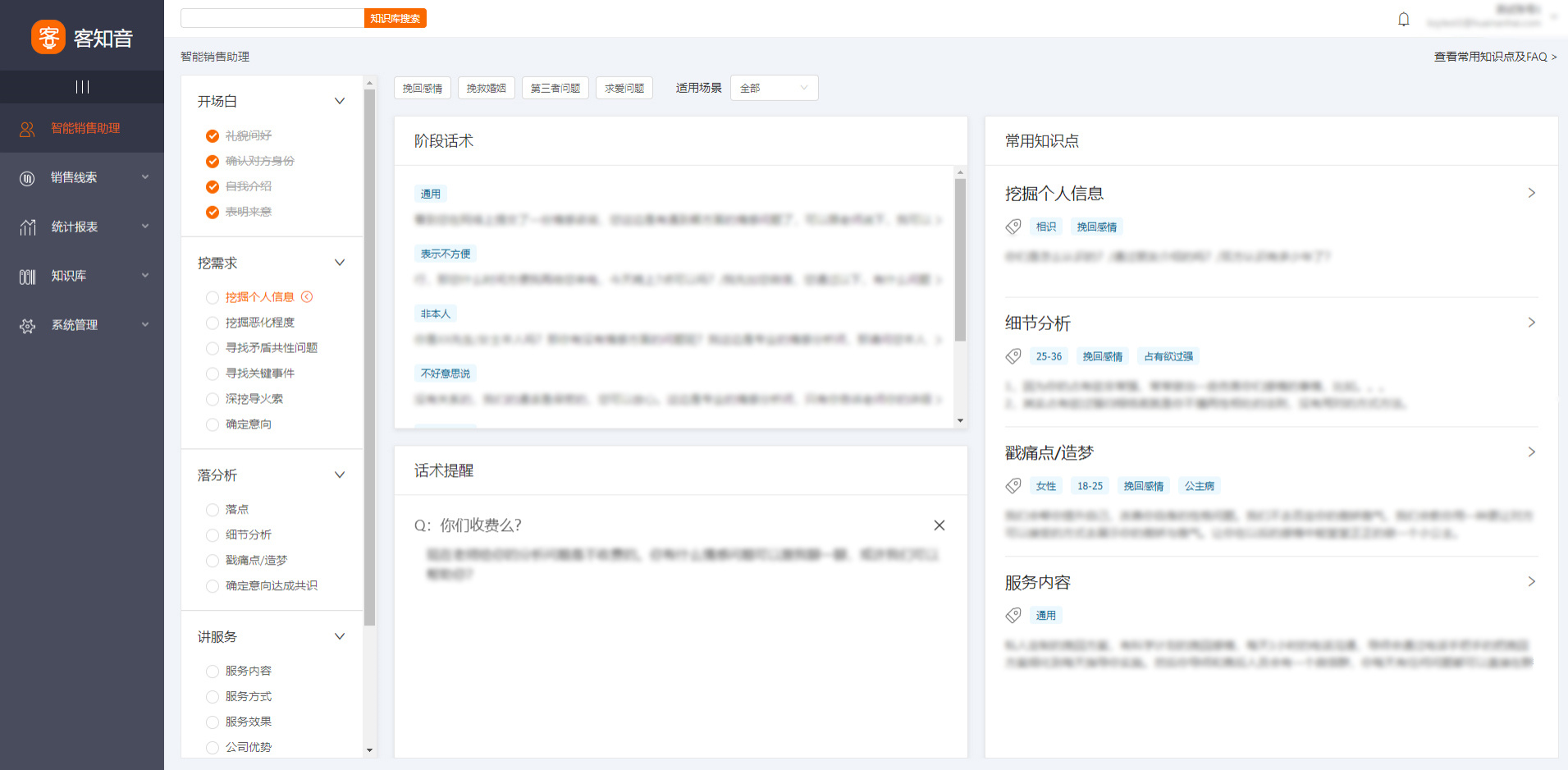
Task: Click the 系统管理 gear icon
Action: [x=27, y=326]
